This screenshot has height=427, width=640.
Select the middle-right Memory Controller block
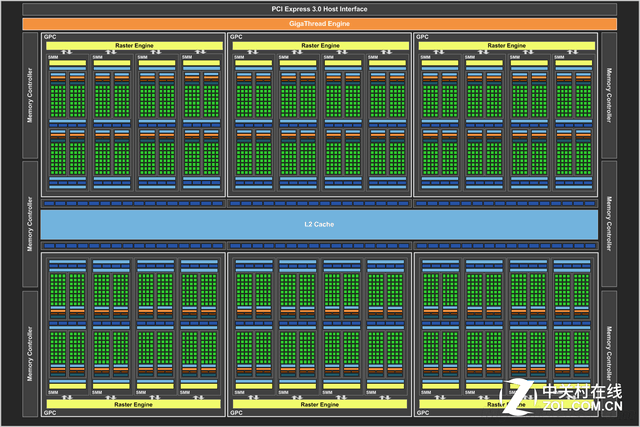[609, 224]
